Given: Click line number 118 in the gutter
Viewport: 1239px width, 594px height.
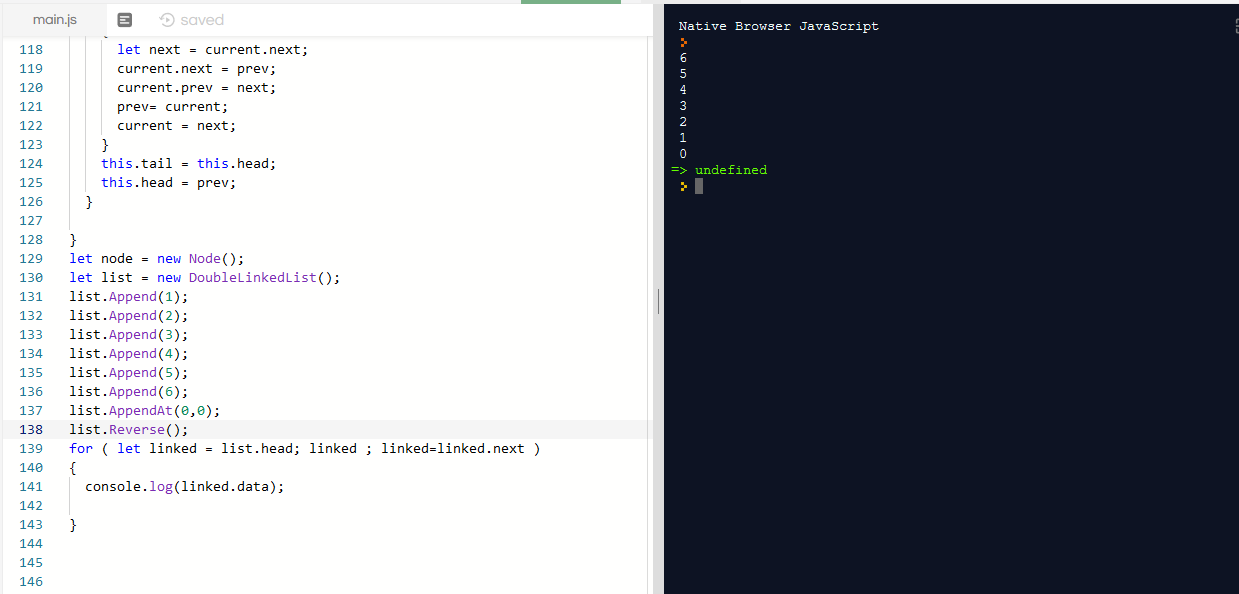Looking at the screenshot, I should [x=31, y=49].
